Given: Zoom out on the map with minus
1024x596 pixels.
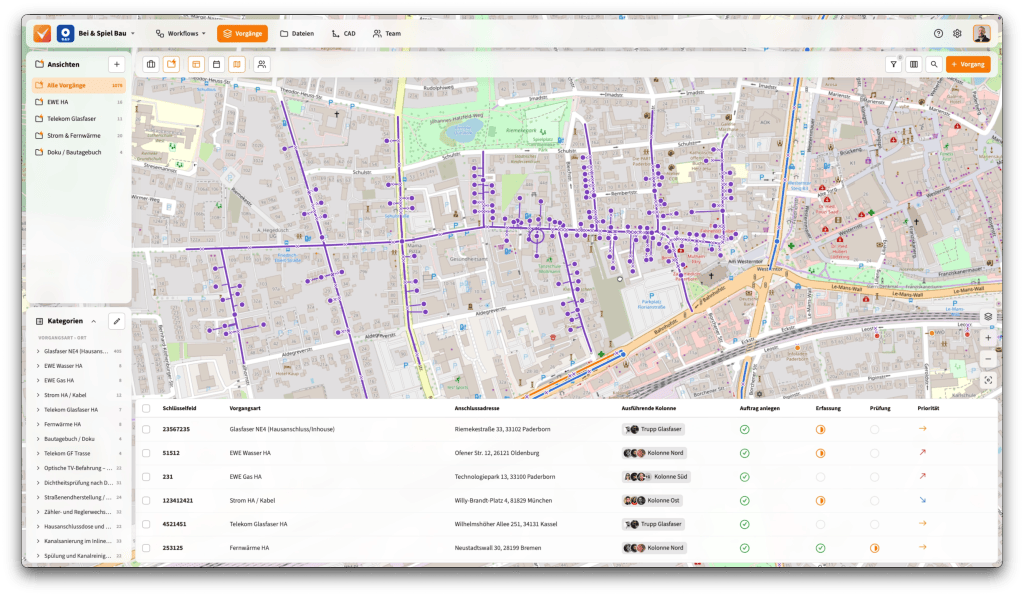Looking at the screenshot, I should coord(988,358).
